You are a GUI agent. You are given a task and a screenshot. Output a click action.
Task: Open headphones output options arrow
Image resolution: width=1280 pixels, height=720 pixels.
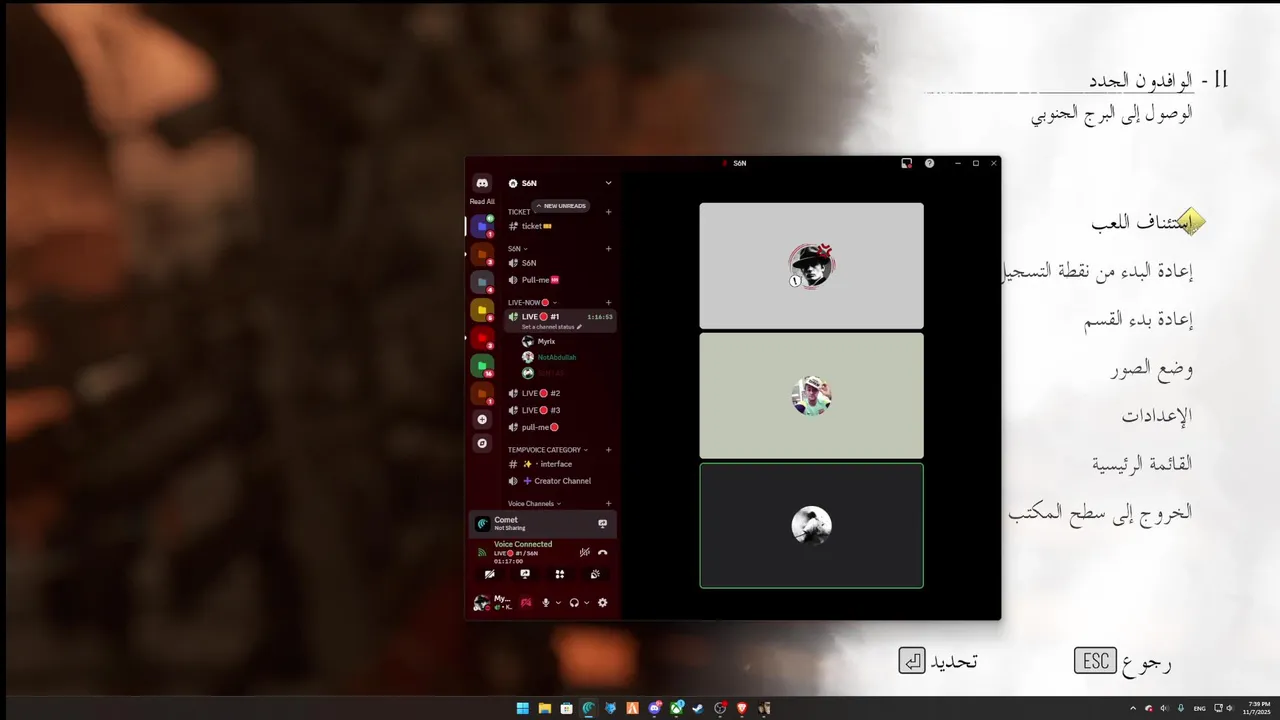click(586, 602)
